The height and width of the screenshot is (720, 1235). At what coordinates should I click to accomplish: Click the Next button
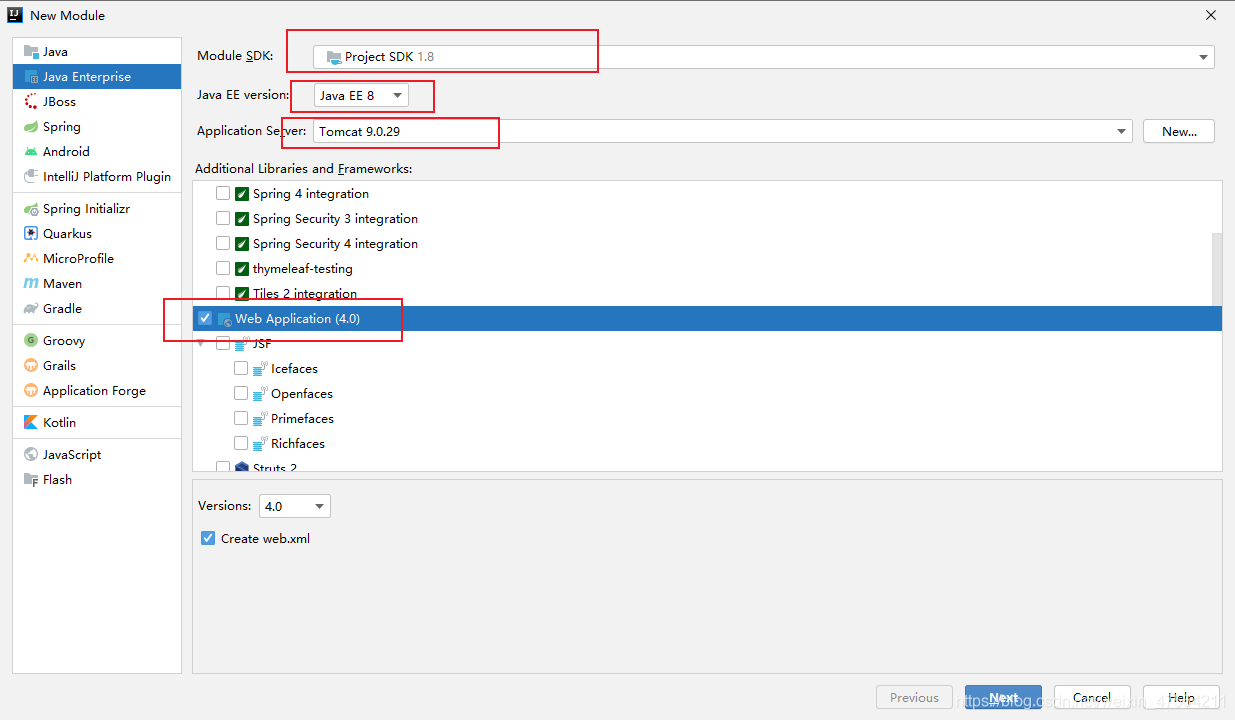1003,697
